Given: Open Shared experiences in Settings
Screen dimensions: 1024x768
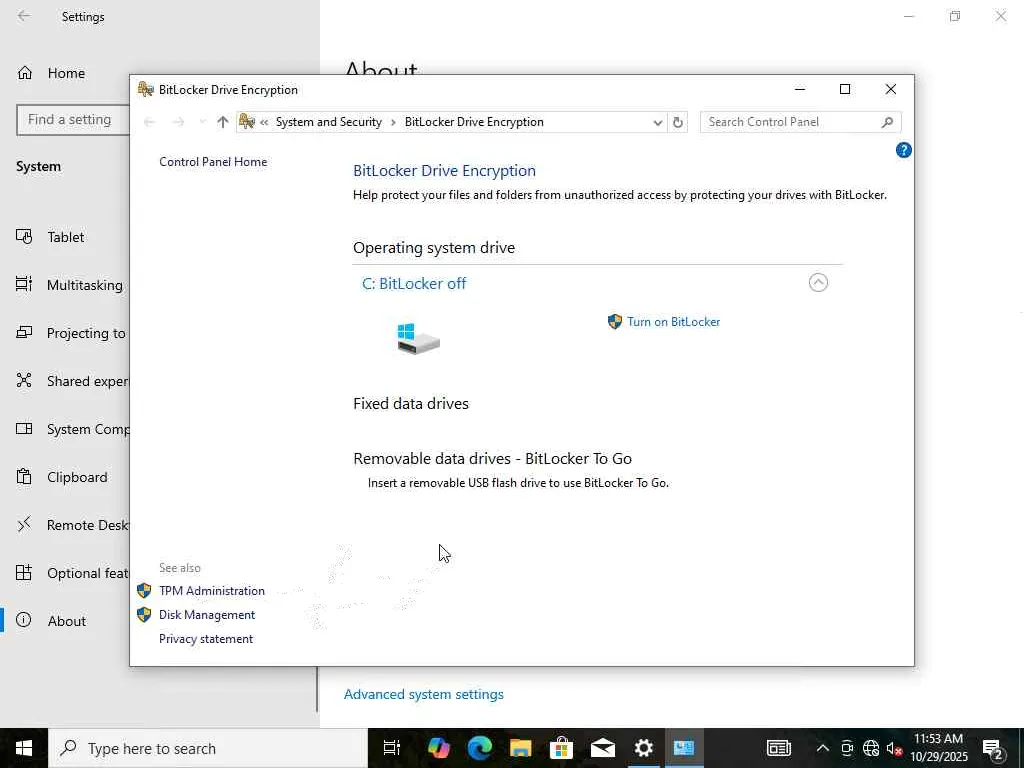Looking at the screenshot, I should pyautogui.click(x=72, y=381).
